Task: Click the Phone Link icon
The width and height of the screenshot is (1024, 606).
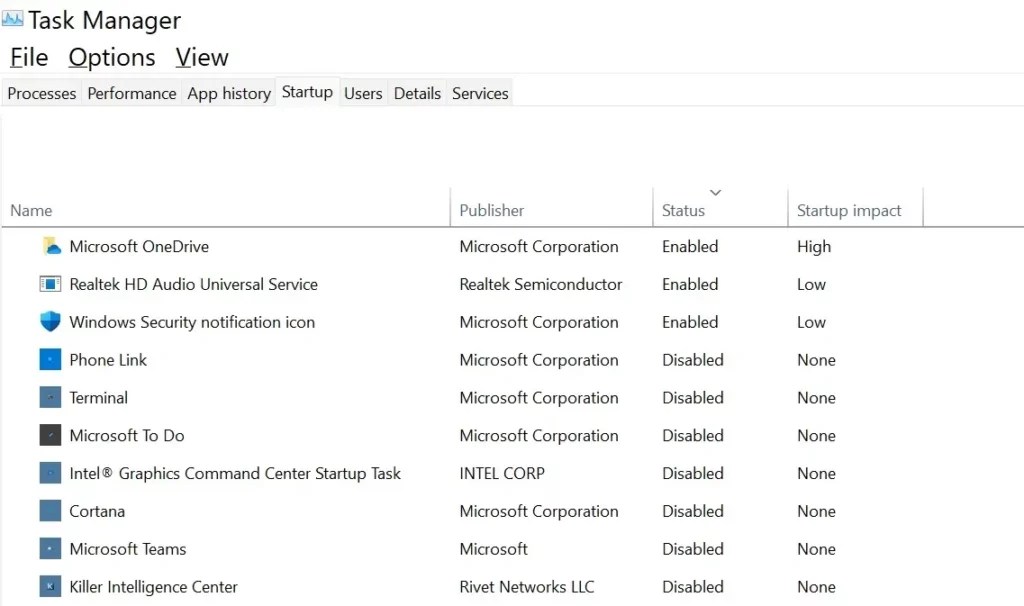Action: (49, 360)
